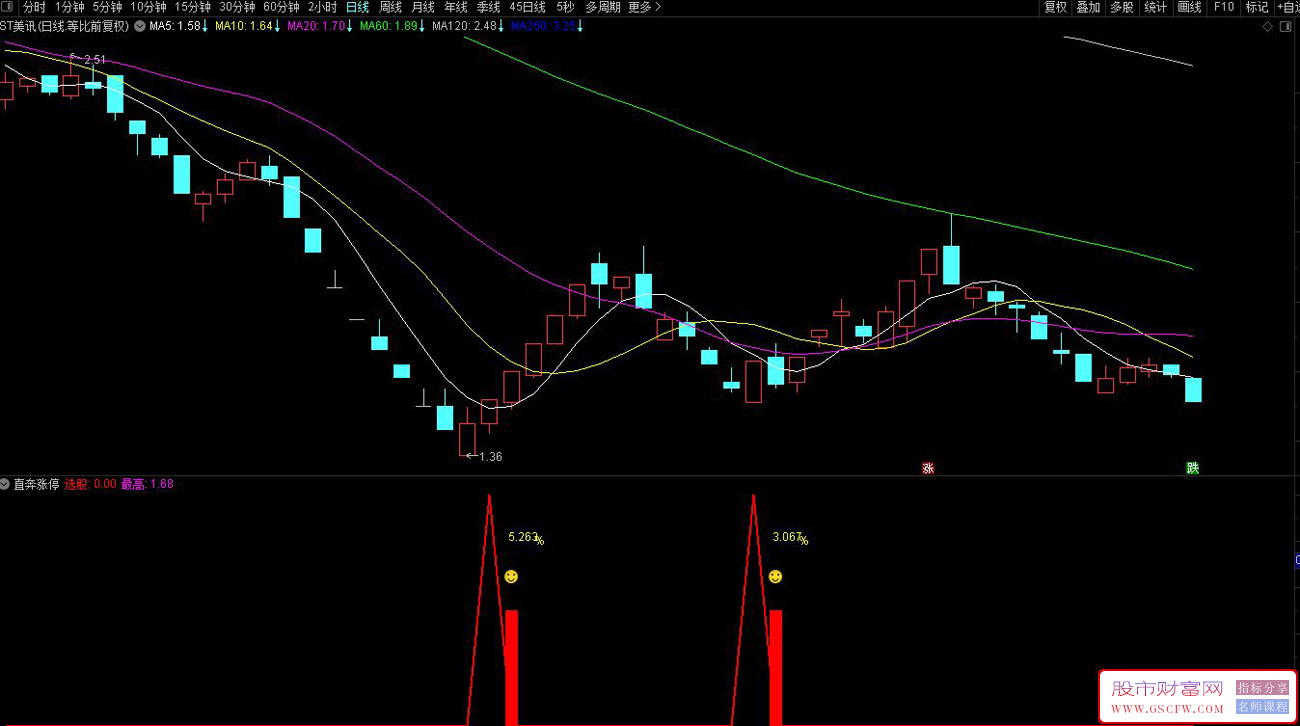
Task: Switch to 5分钟 period tab
Action: 107,7
